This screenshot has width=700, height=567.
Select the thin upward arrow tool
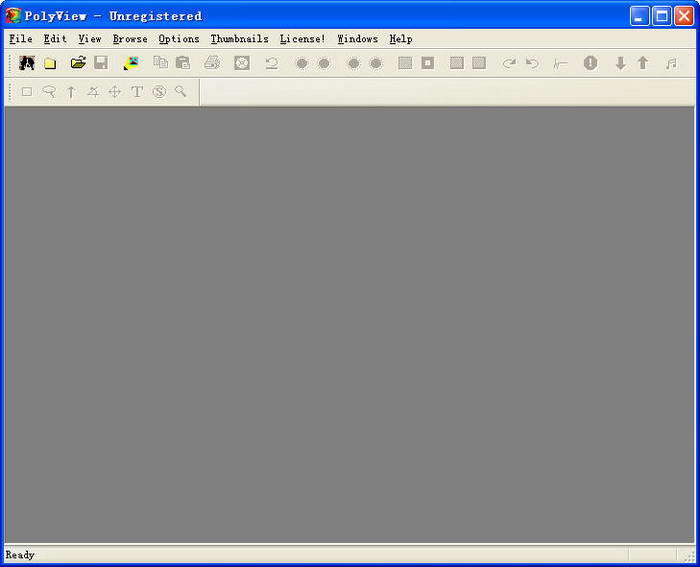click(71, 92)
